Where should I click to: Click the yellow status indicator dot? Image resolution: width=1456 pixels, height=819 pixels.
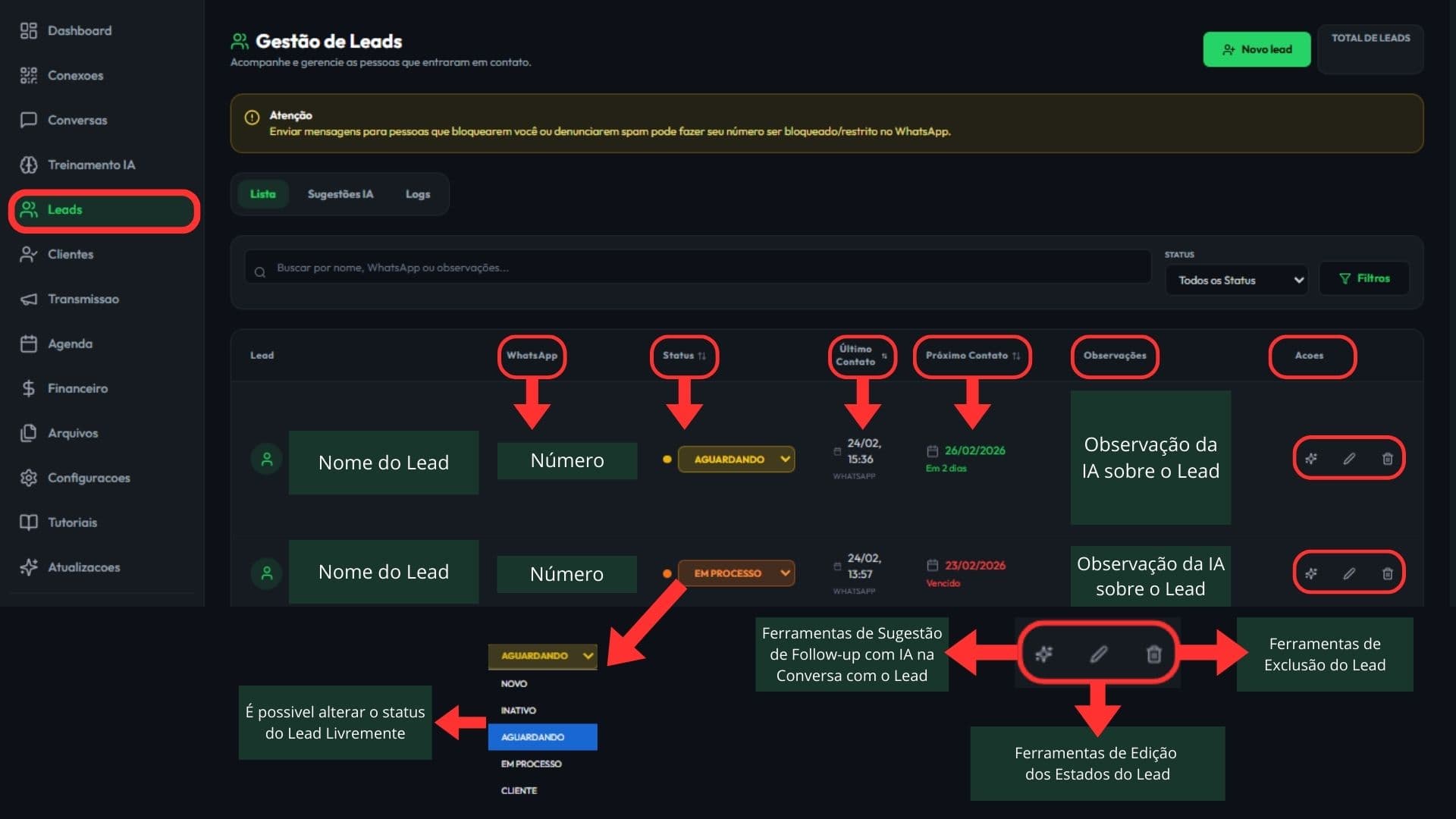coord(667,459)
